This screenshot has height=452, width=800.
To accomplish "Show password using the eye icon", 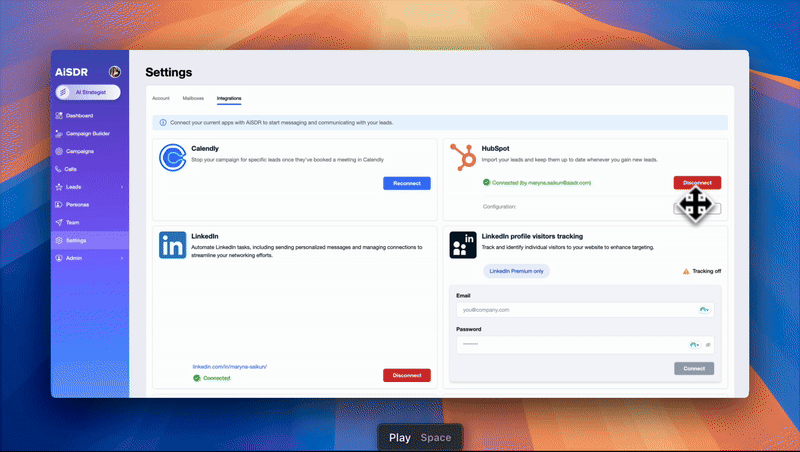I will tap(708, 344).
